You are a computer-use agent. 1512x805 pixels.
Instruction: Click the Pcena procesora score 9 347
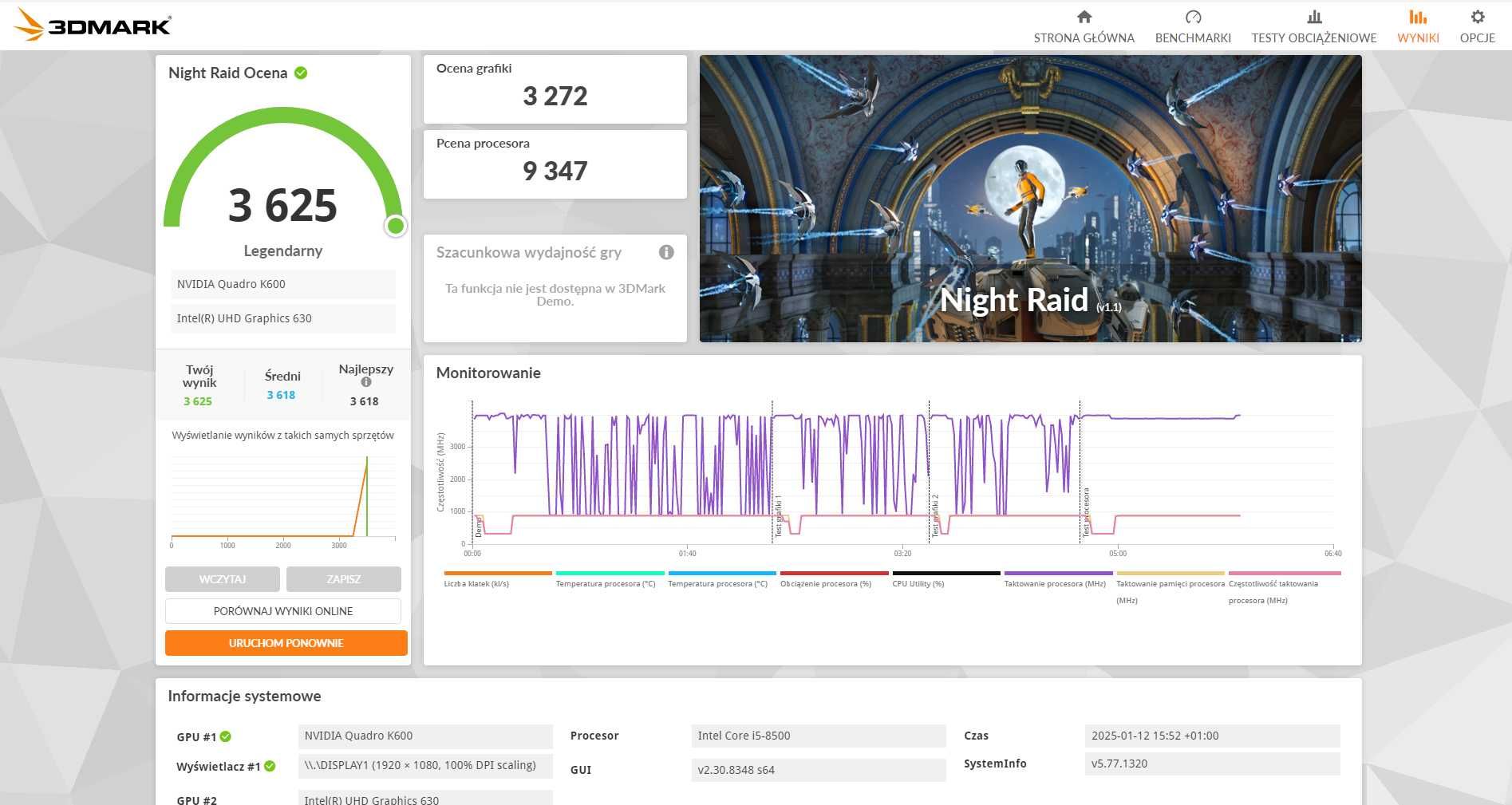[x=555, y=171]
